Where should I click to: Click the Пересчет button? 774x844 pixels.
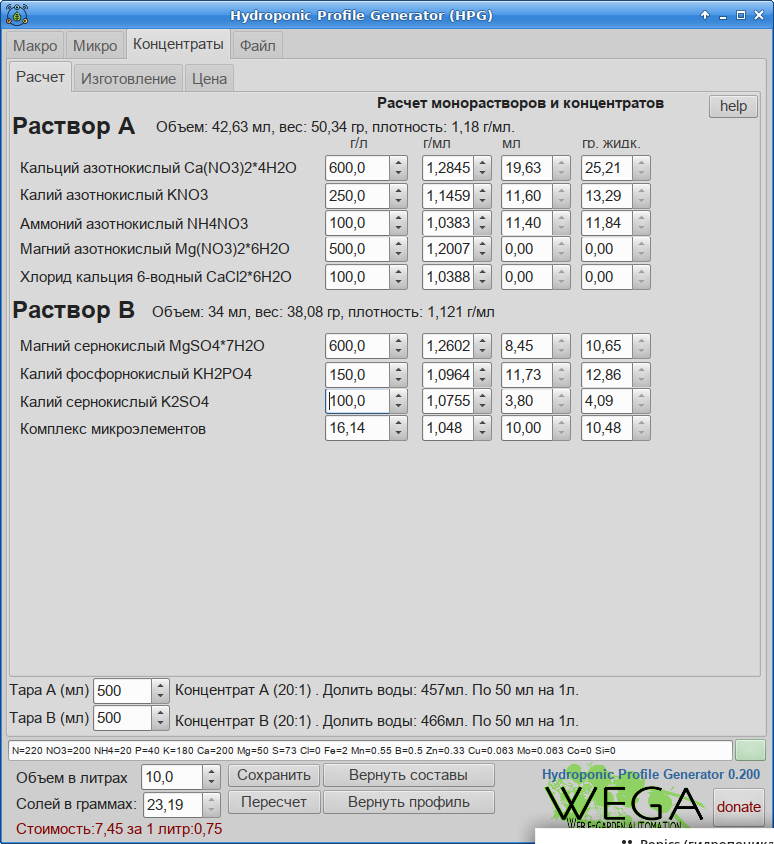point(274,802)
